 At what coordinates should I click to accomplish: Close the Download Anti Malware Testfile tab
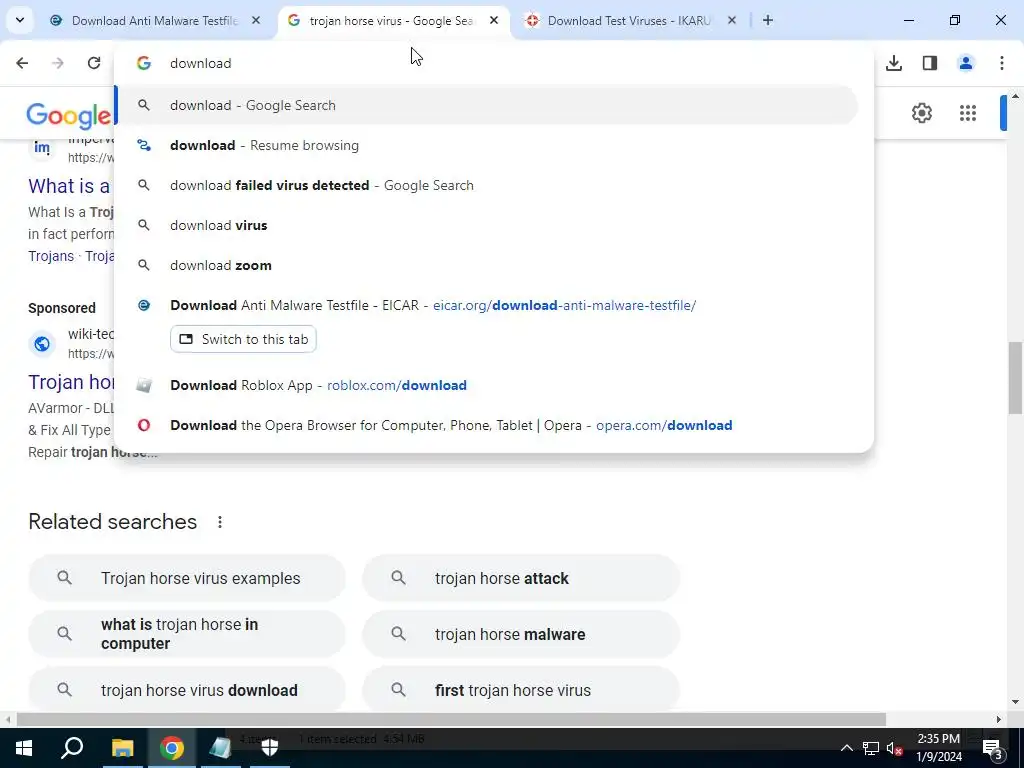(256, 20)
